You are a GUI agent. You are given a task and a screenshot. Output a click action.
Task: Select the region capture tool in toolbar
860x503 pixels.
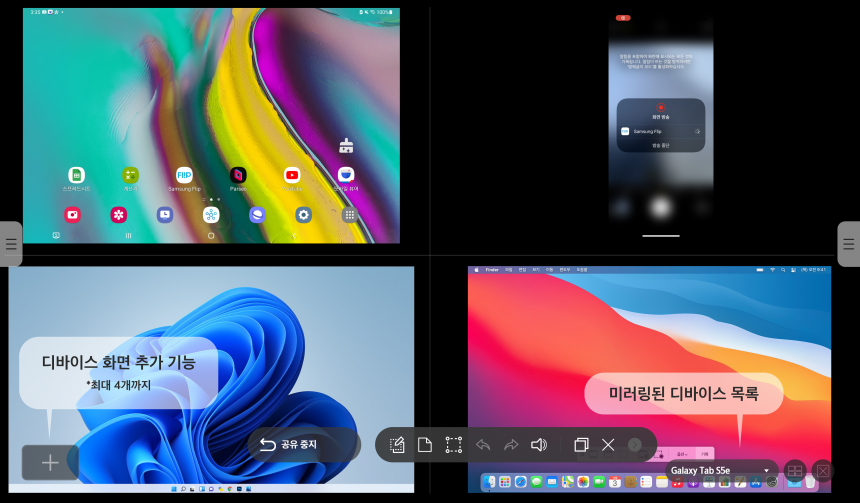(x=454, y=445)
